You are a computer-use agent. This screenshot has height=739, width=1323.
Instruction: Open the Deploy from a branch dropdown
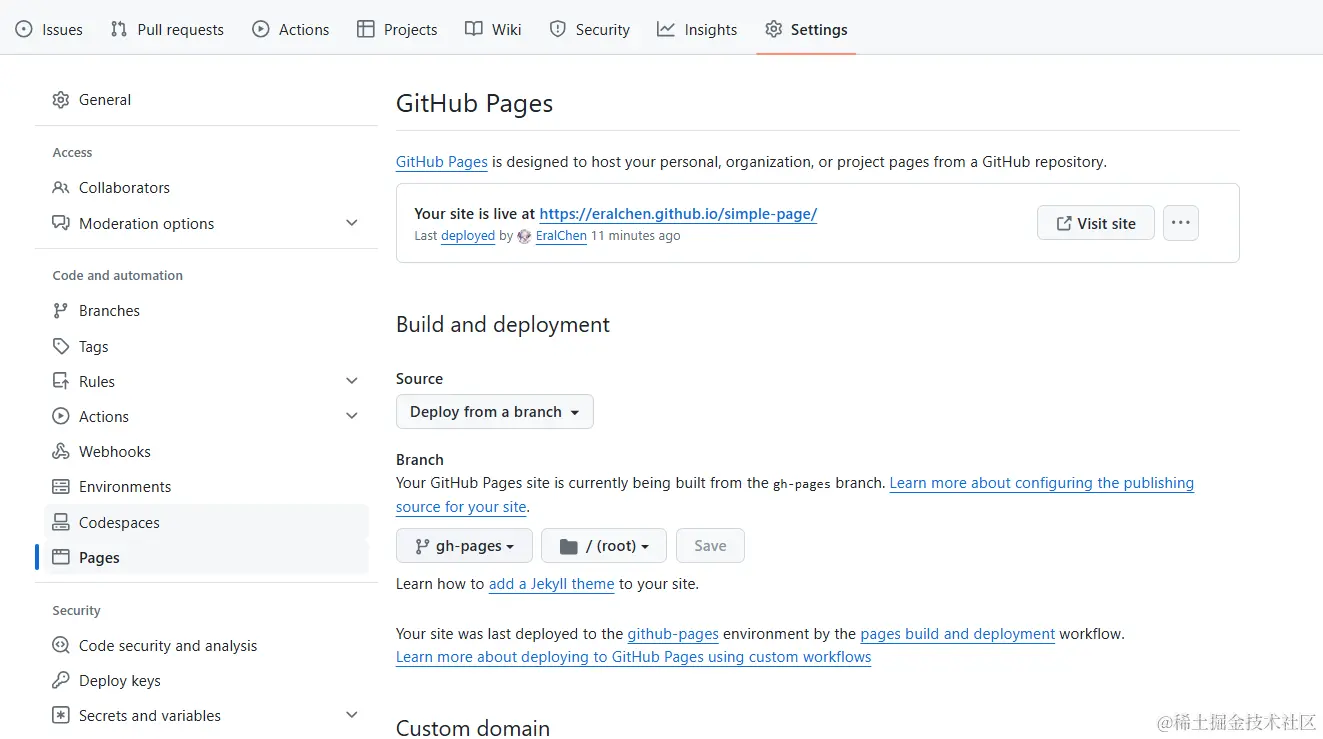click(x=495, y=412)
